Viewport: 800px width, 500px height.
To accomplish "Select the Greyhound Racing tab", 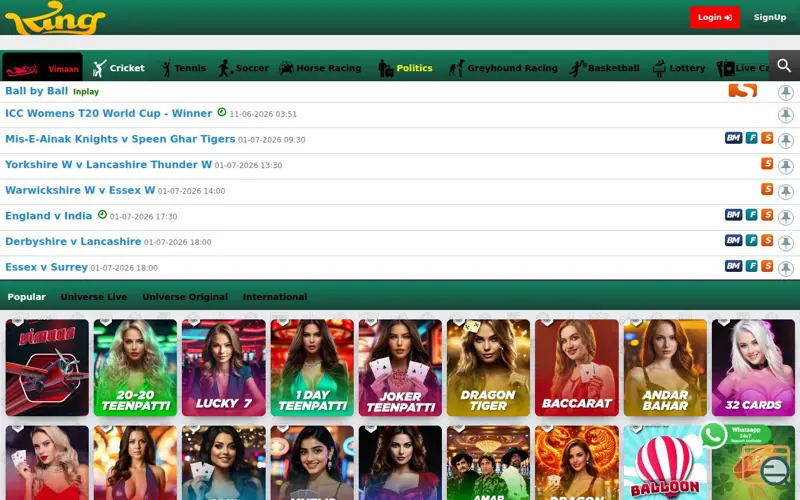I will tap(503, 68).
